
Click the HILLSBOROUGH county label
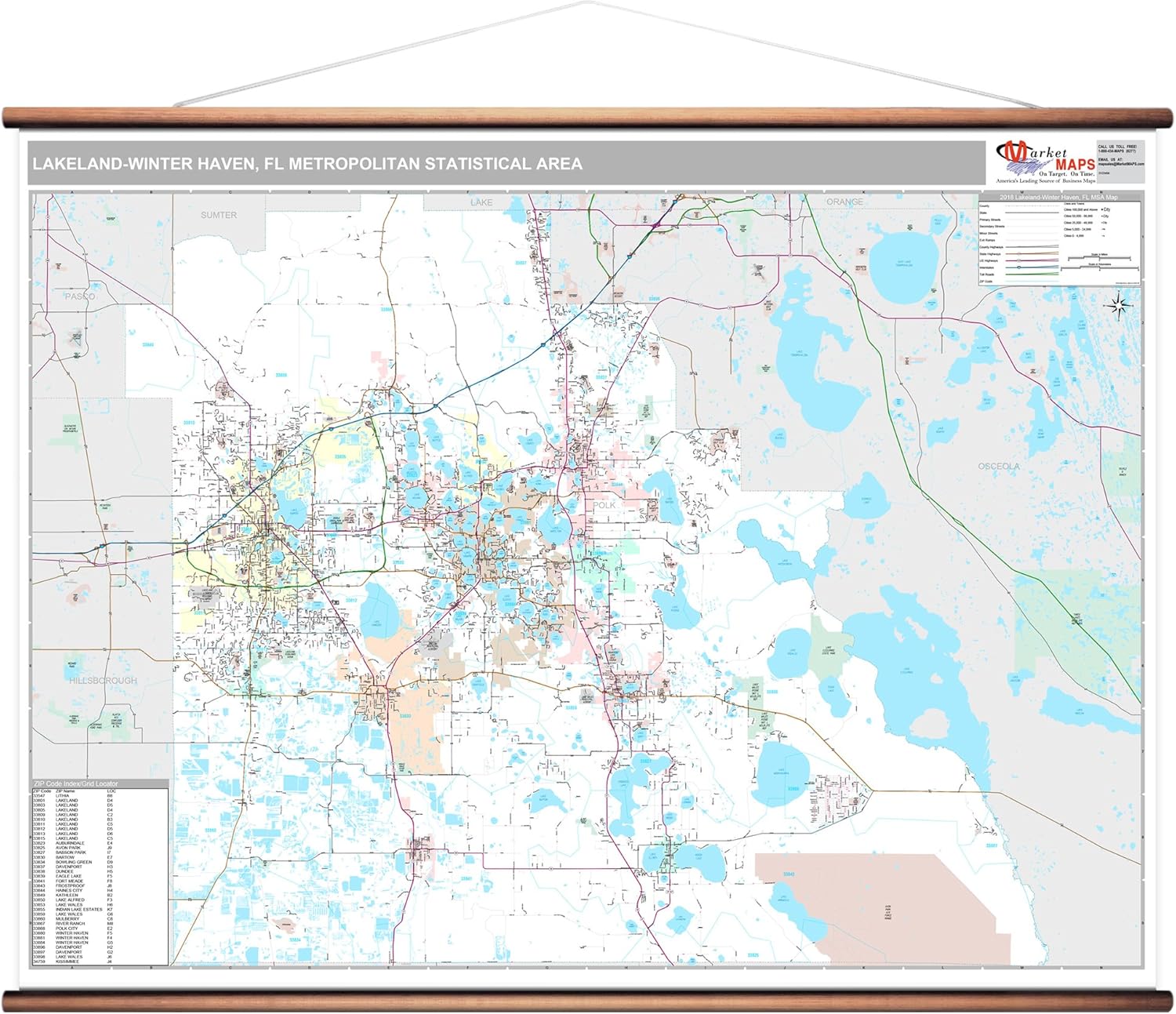pyautogui.click(x=103, y=681)
